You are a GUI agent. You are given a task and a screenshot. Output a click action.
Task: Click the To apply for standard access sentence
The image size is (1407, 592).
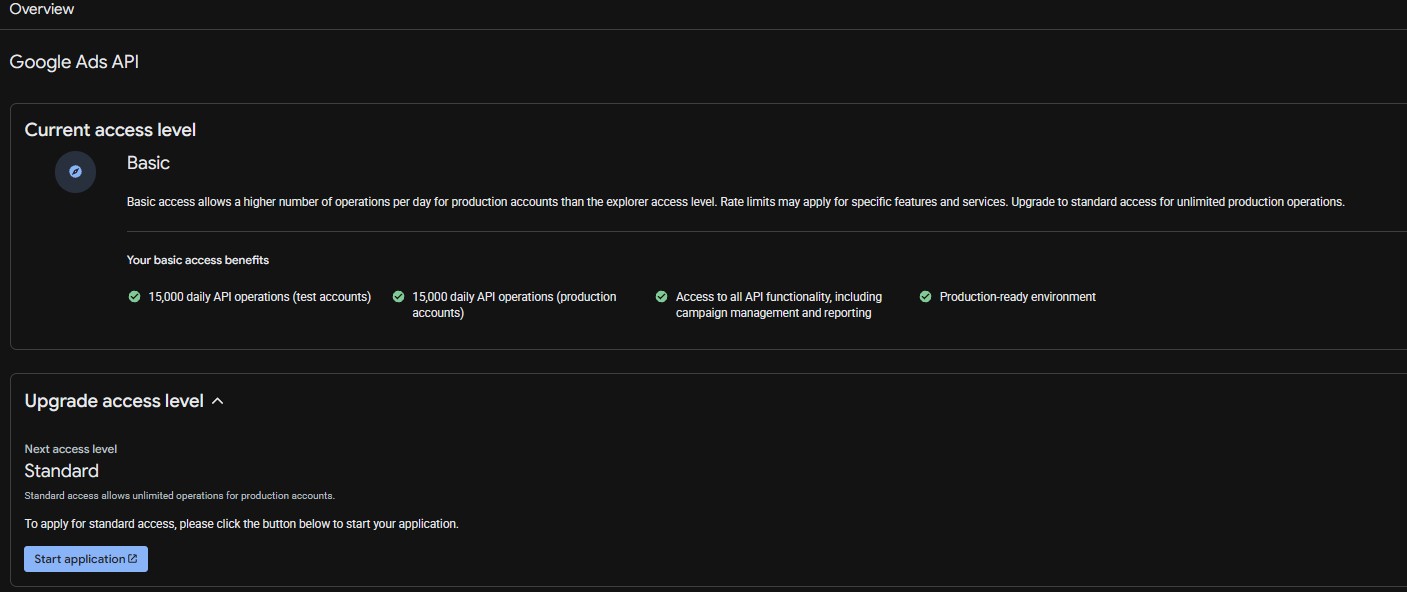tap(241, 524)
